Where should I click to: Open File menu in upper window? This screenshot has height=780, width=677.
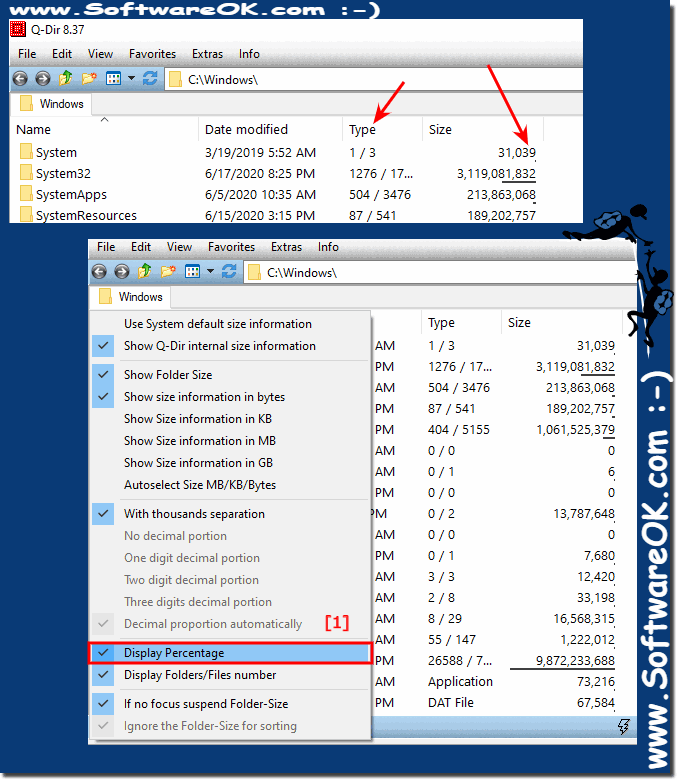(27, 54)
